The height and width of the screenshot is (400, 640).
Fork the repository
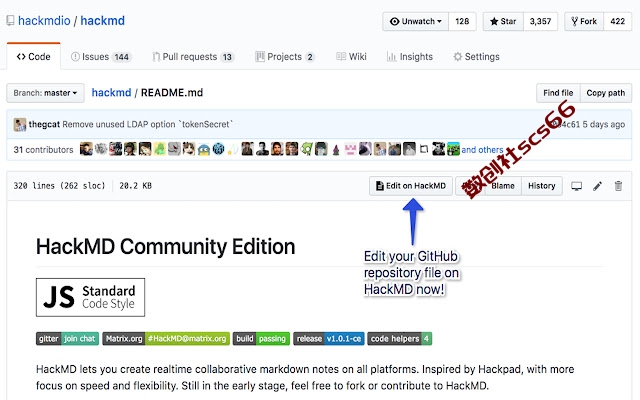584,21
